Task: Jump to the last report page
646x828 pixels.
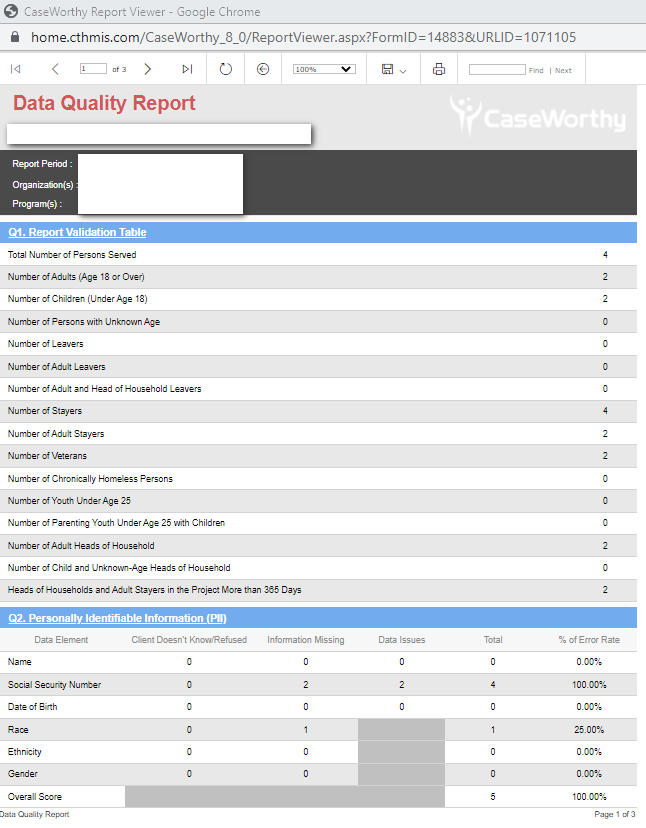Action: click(187, 69)
